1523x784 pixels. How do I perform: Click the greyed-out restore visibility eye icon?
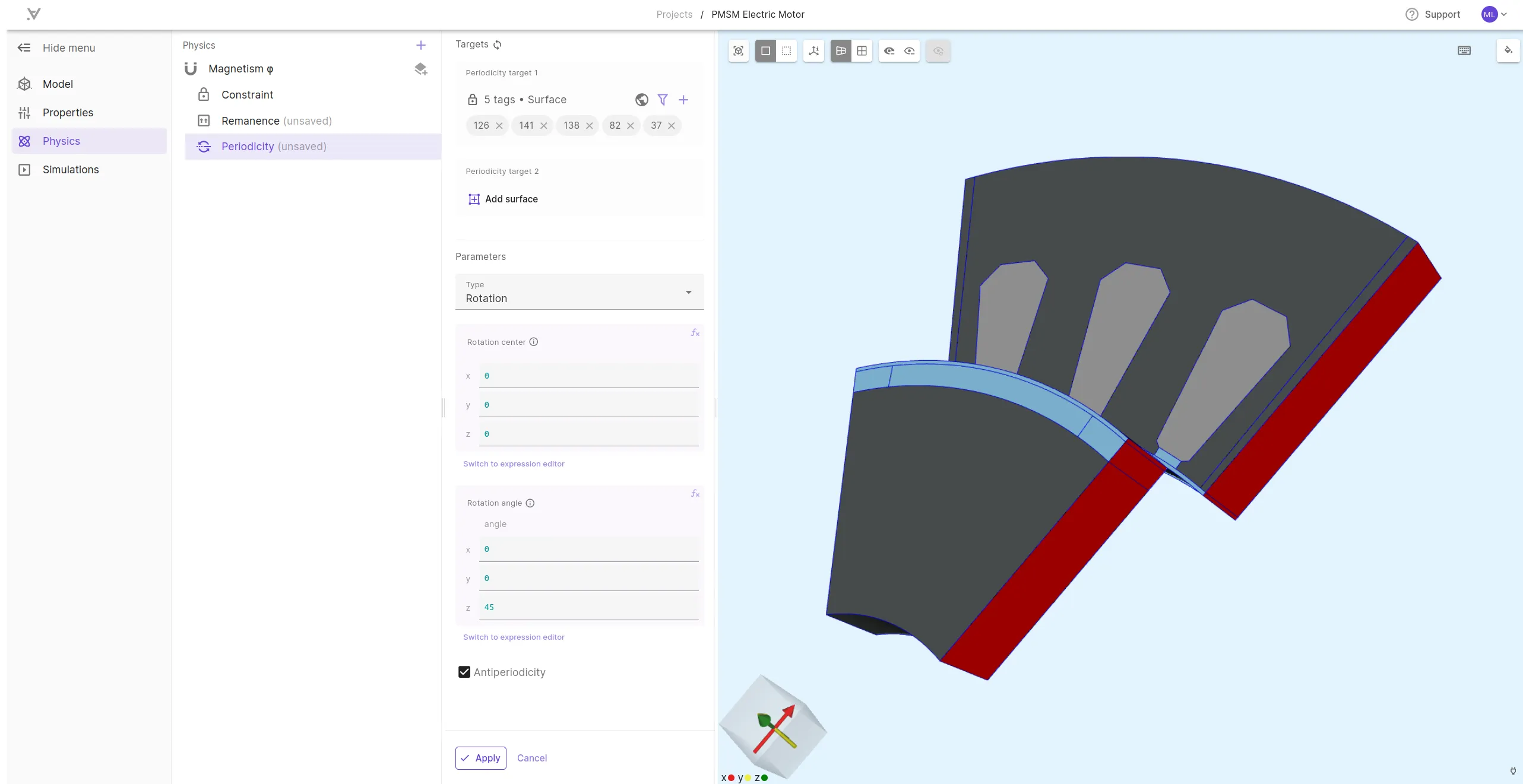[x=938, y=51]
